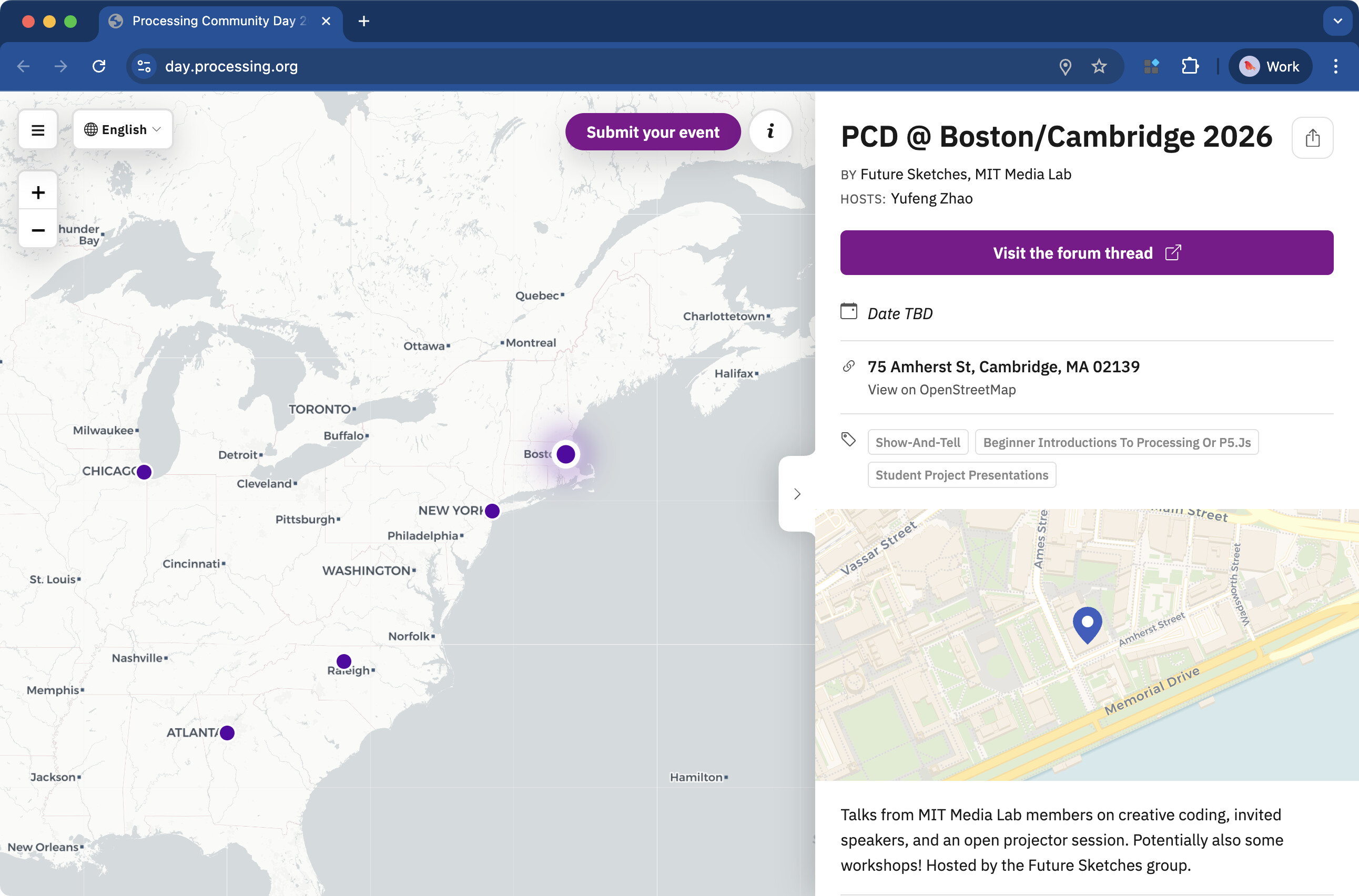Collapse the event details side panel
Viewport: 1359px width, 896px height.
click(x=797, y=494)
